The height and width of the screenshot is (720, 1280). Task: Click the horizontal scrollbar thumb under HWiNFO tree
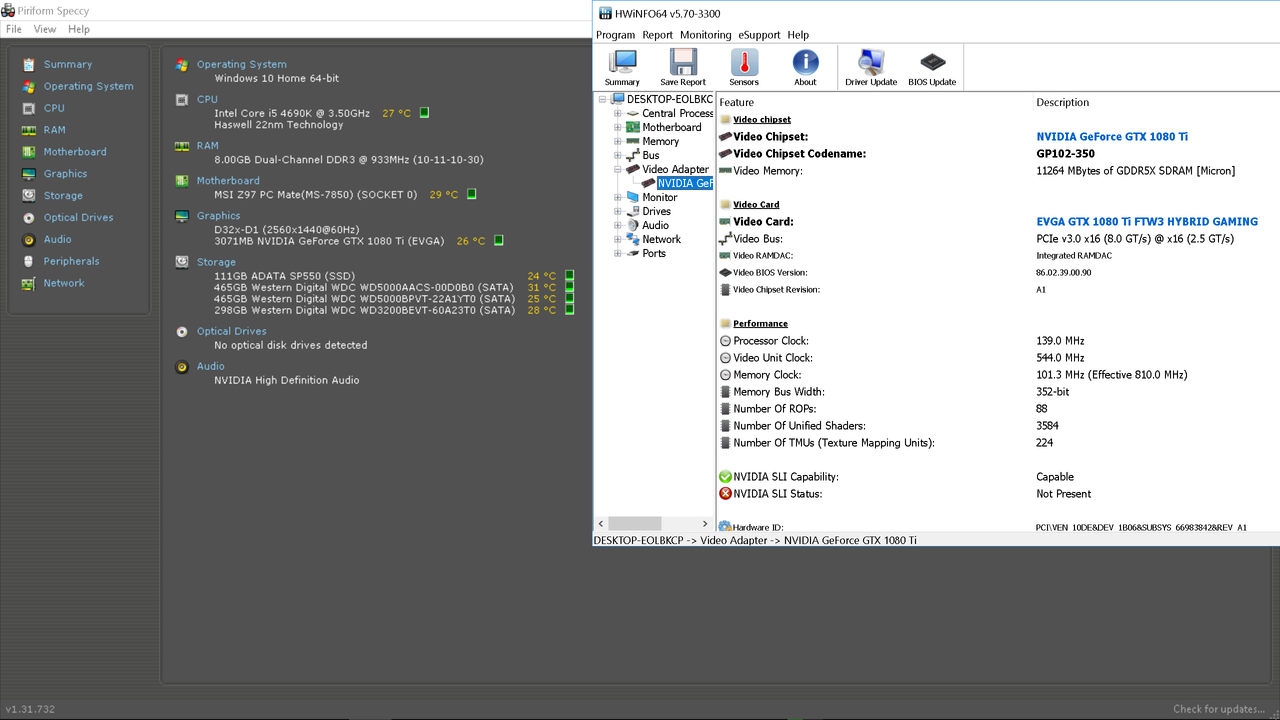click(635, 524)
